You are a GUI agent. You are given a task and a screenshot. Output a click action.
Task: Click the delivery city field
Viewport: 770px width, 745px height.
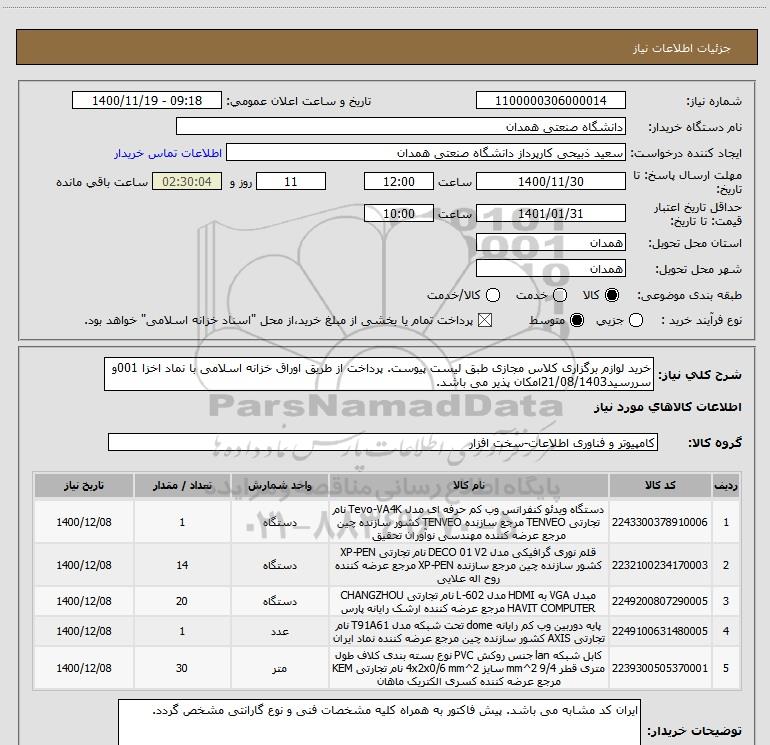[550, 269]
